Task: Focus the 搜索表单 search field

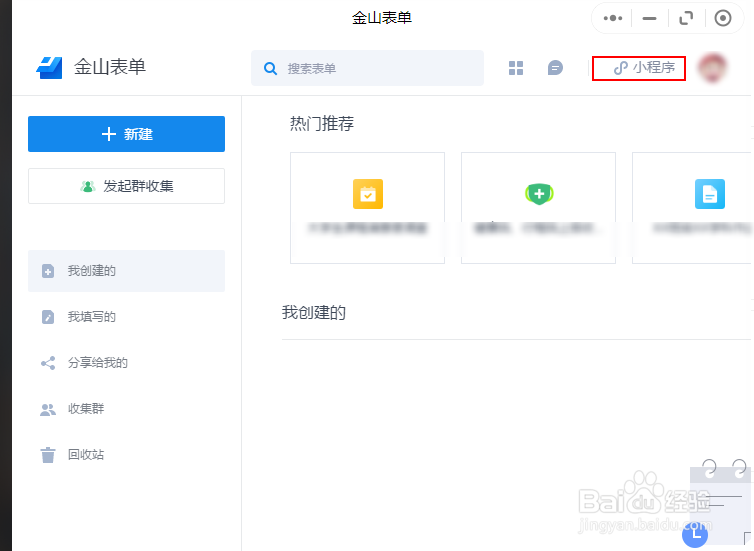Action: pos(367,68)
